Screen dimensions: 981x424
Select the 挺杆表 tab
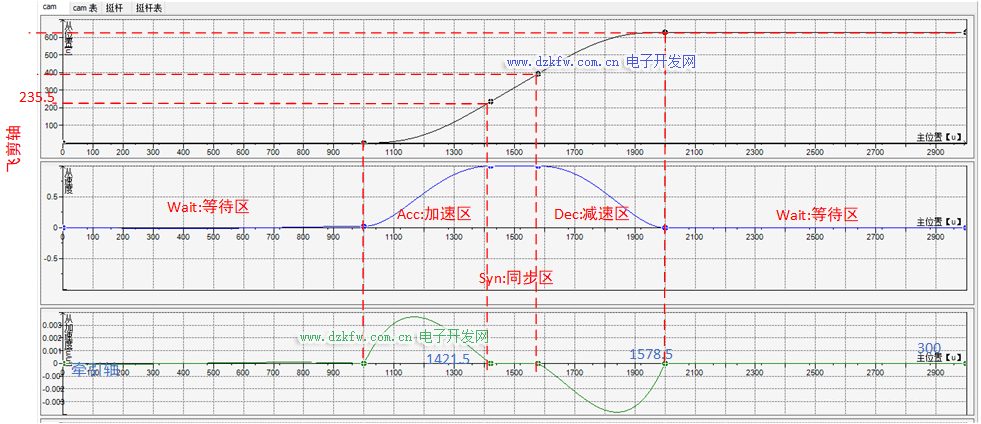pos(149,7)
